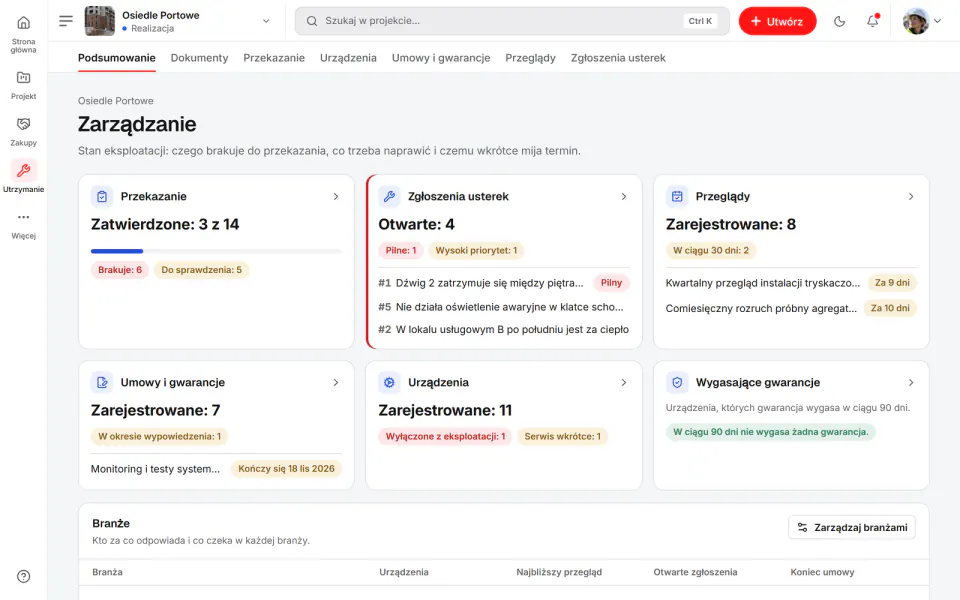Image resolution: width=960 pixels, height=600 pixels.
Task: Click the Umowy i gwarancje card document icon
Action: pos(102,383)
